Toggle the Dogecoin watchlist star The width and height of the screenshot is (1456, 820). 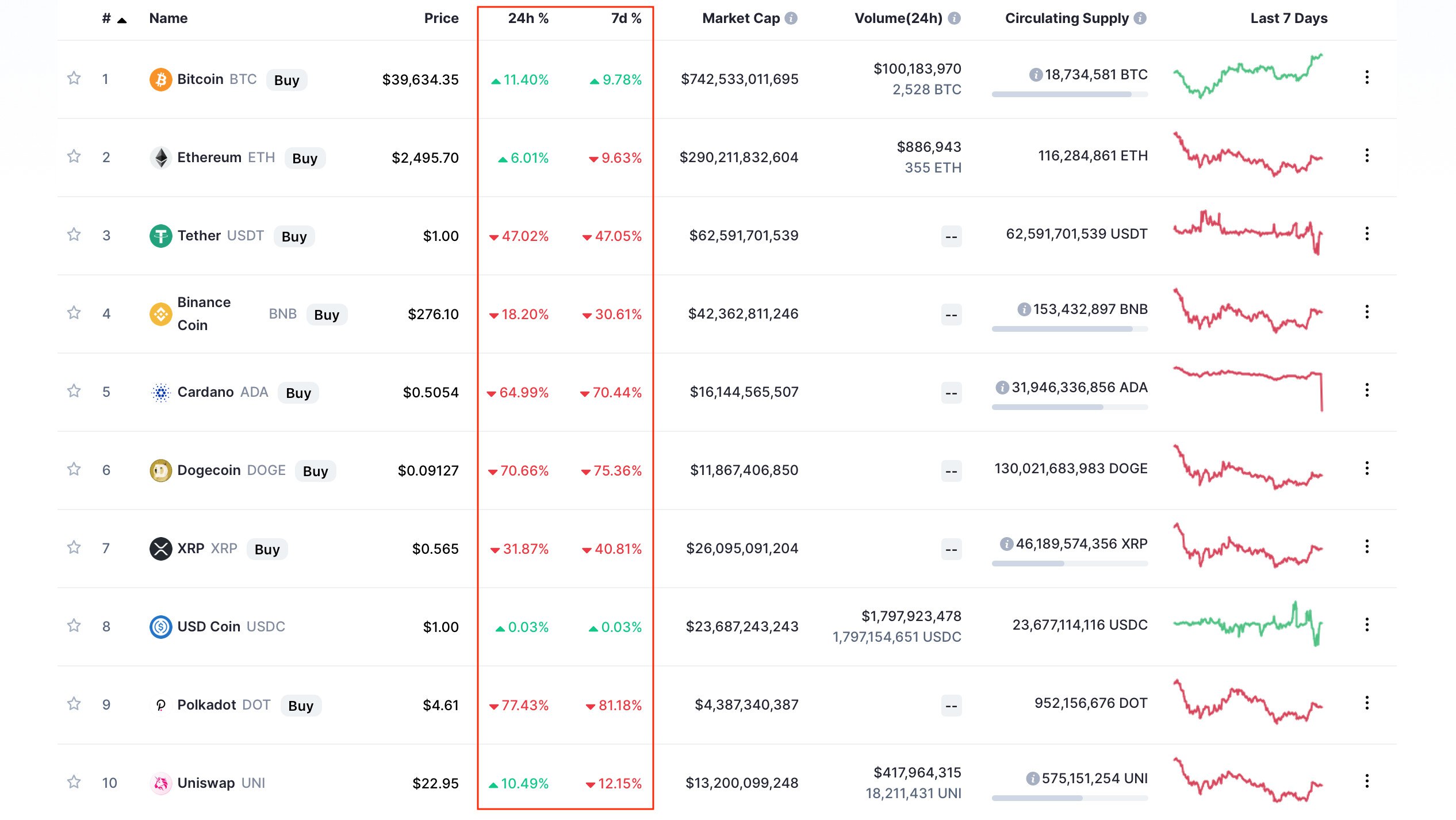(74, 469)
